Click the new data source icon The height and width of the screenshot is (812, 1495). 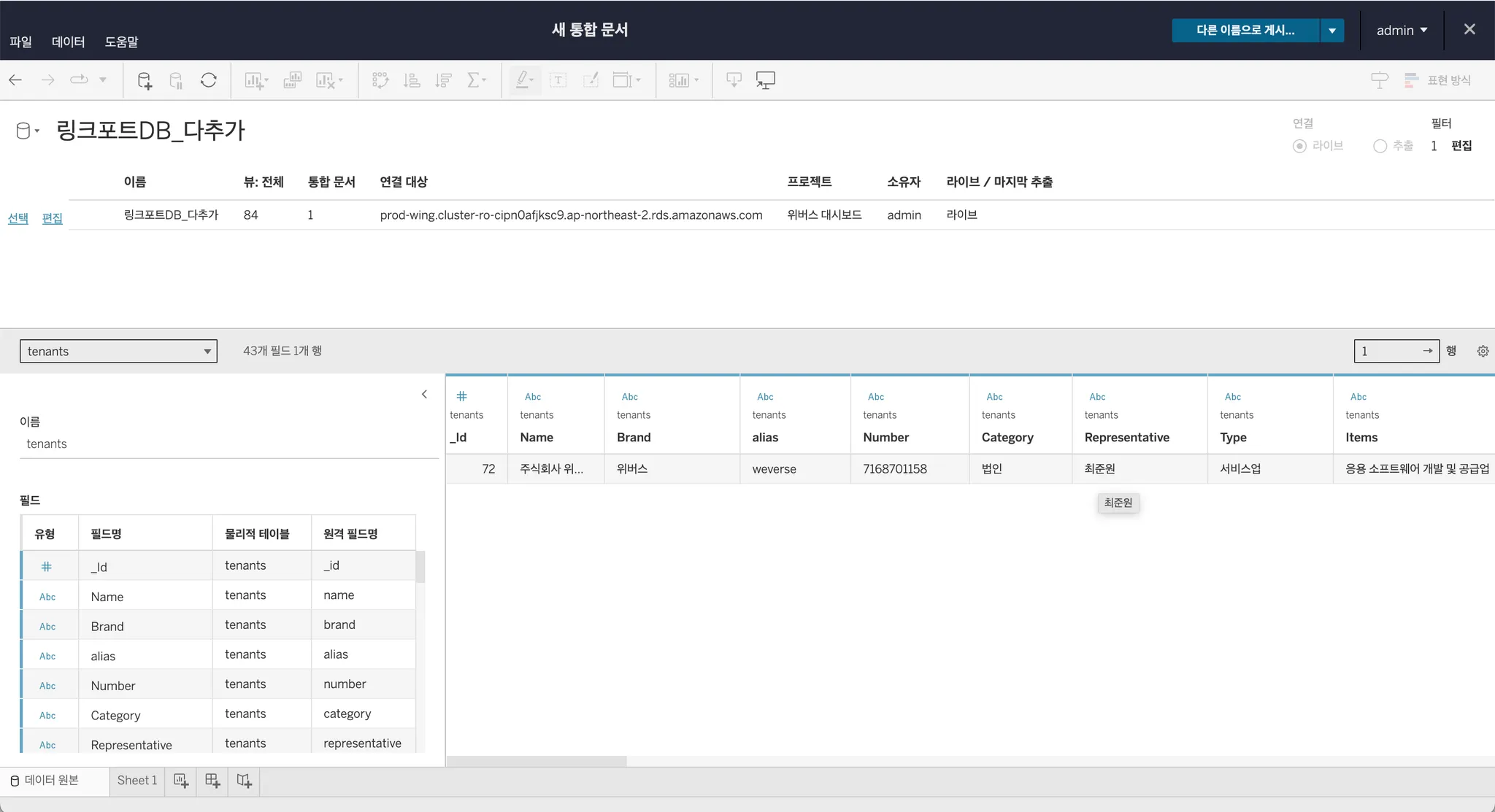click(x=145, y=80)
